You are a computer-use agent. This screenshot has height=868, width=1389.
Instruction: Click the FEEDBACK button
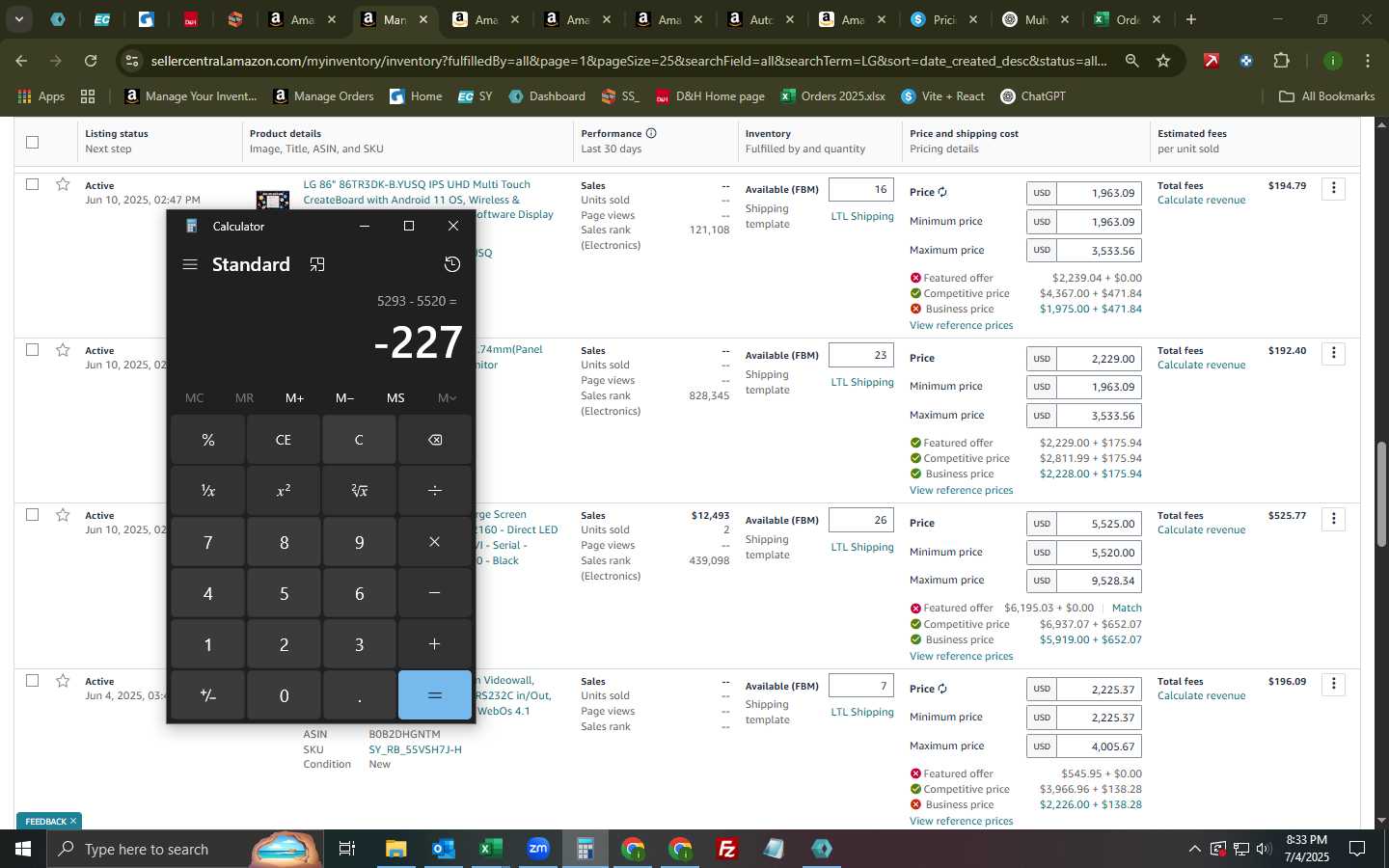[x=49, y=822]
